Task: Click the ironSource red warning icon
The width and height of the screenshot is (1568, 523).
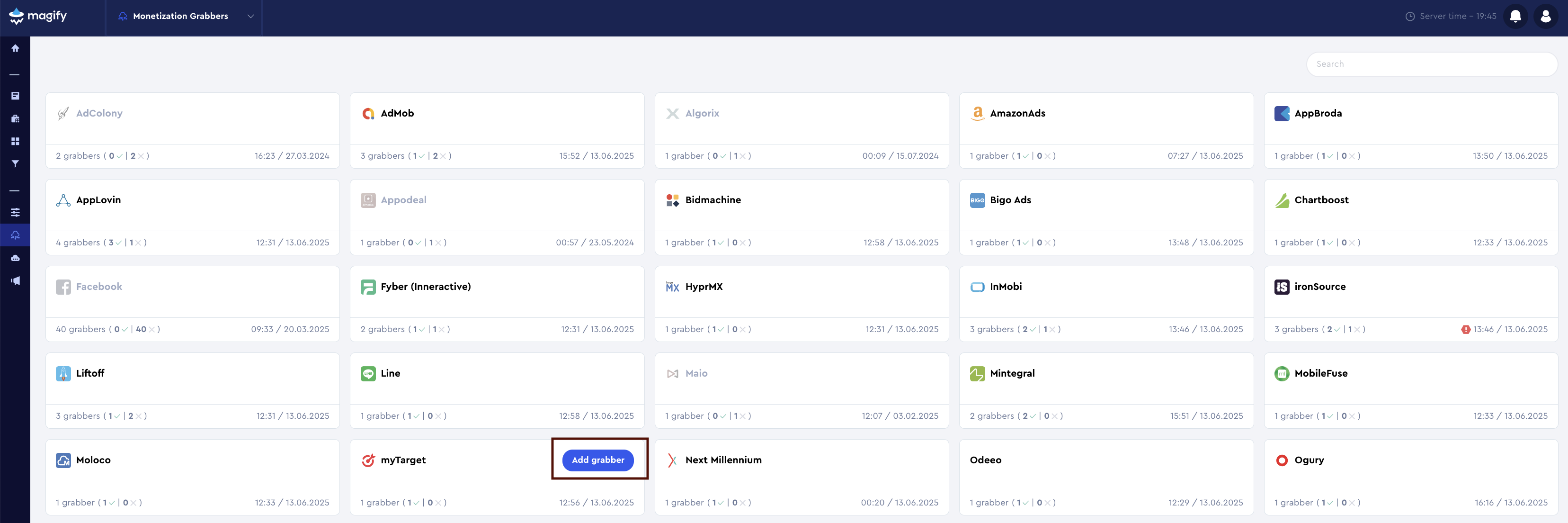Action: click(1465, 329)
